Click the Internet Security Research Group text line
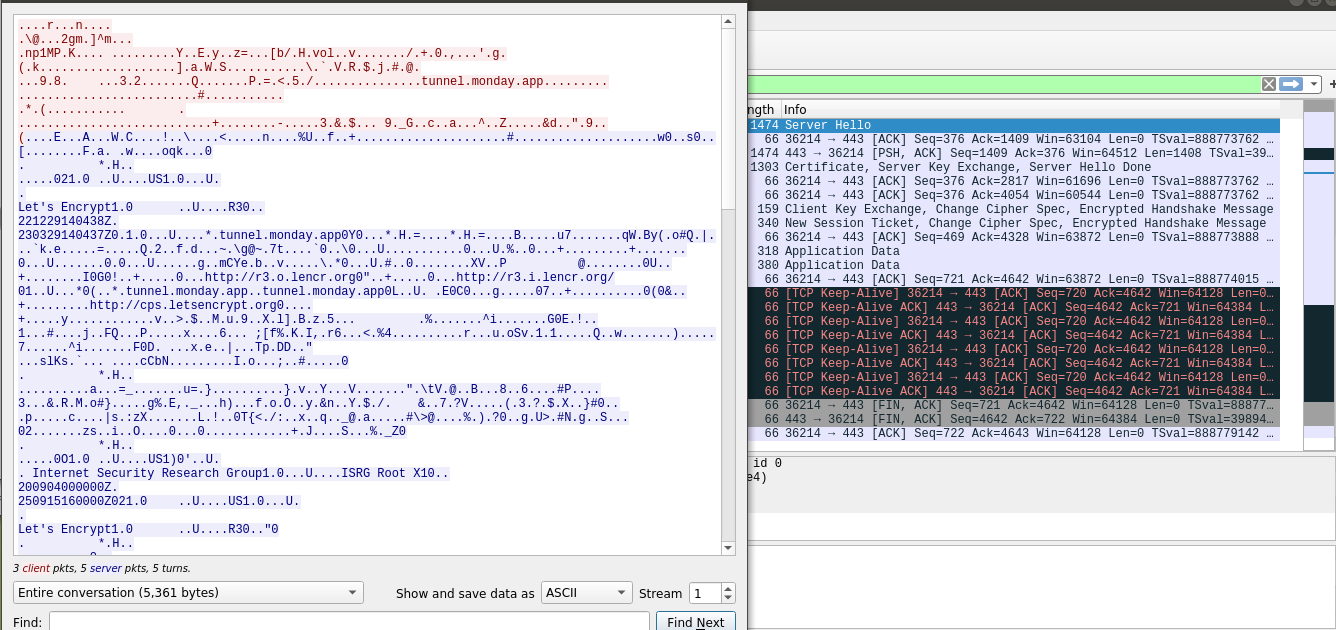Screen dimensions: 1336x630 235,473
